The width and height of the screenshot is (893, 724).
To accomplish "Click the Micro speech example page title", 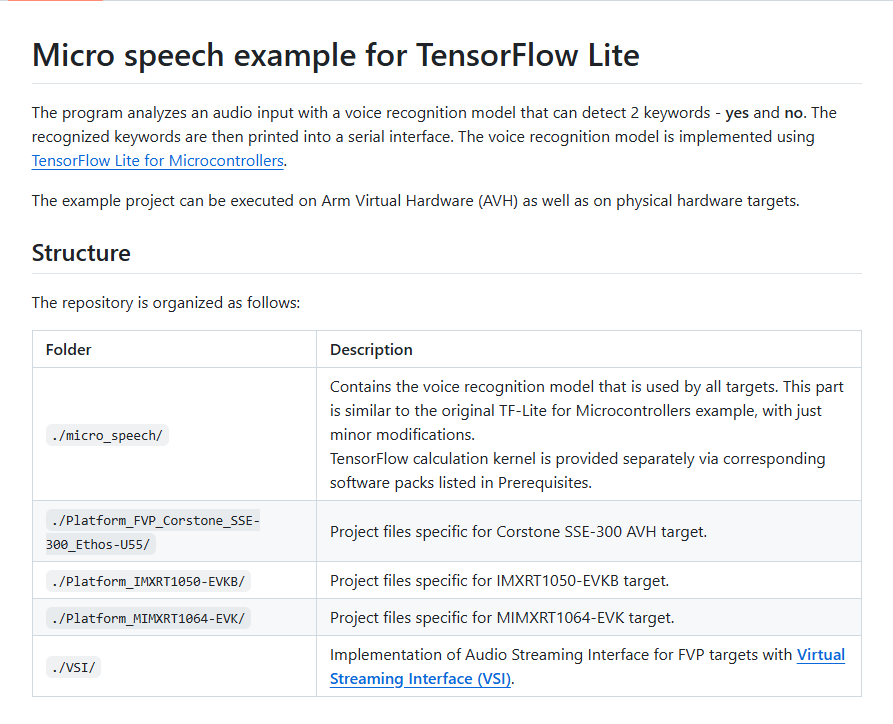I will point(335,55).
